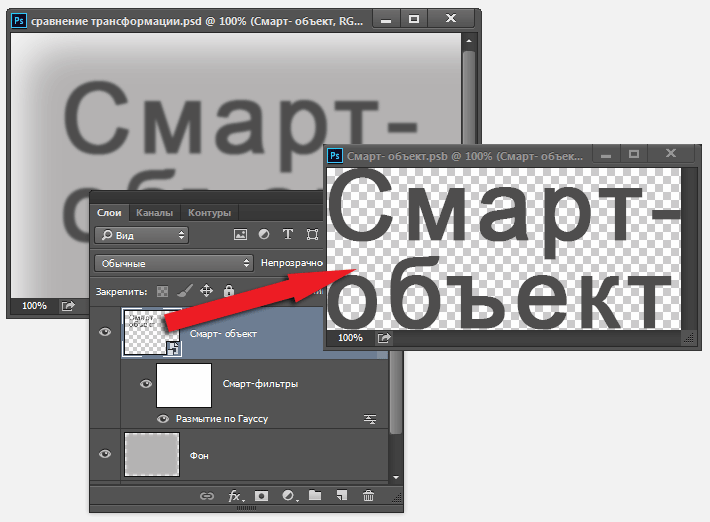This screenshot has height=522, width=710.
Task: Close the сравнение трансформации.psd window
Action: pos(451,19)
